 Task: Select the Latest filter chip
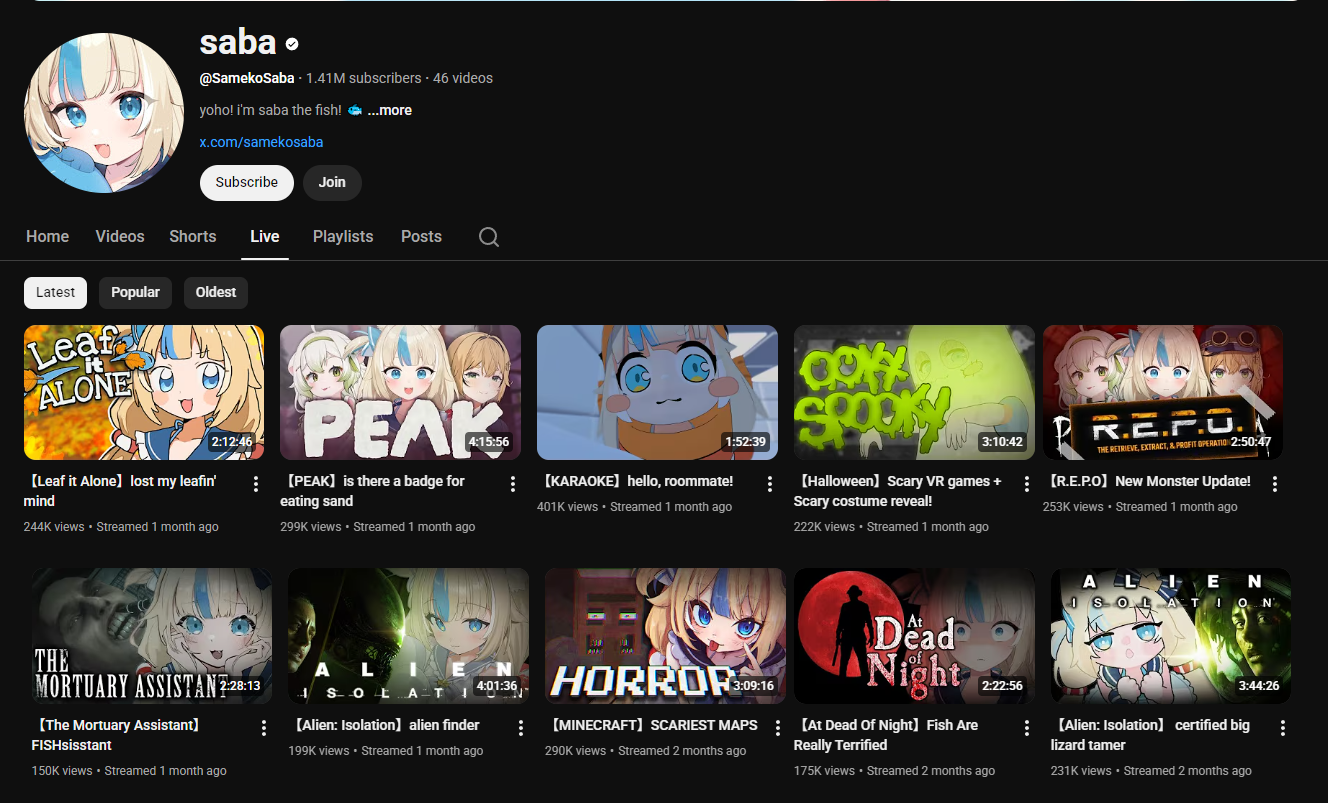55,293
